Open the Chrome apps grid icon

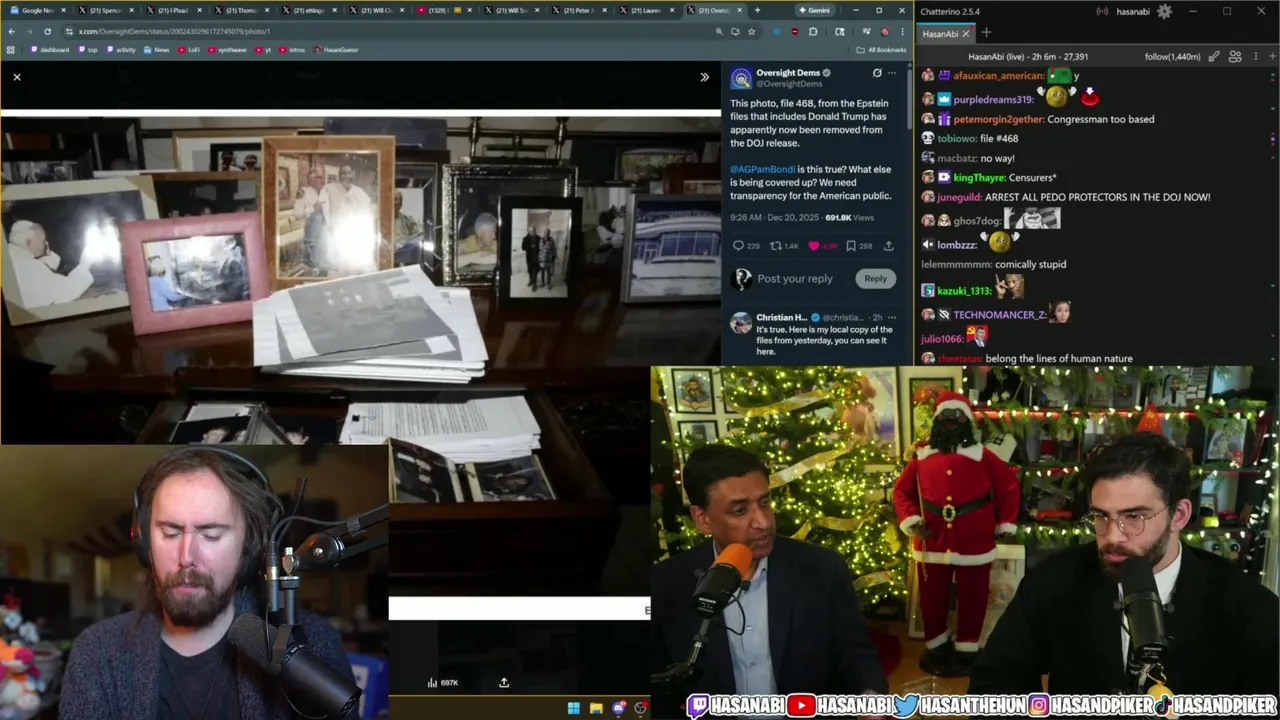tap(11, 49)
